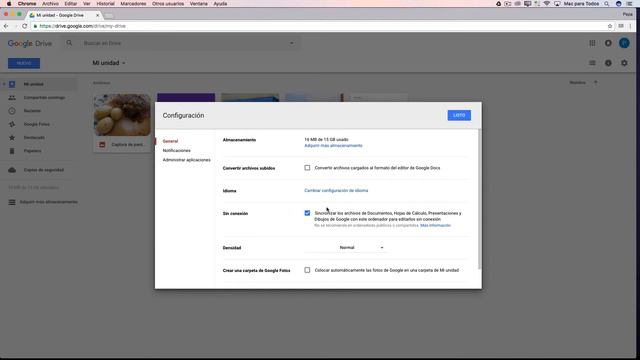Go back in Chrome
This screenshot has height=360, width=640.
click(x=6, y=26)
